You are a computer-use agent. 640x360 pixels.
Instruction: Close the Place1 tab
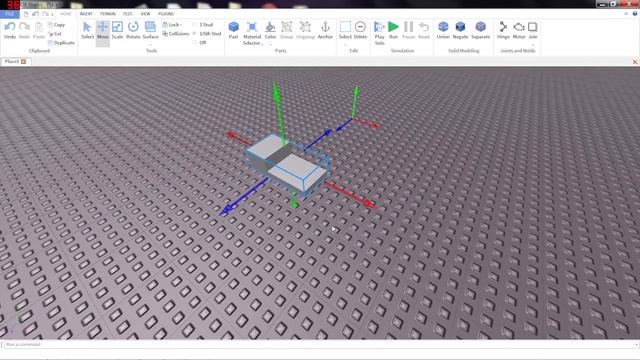[x=24, y=62]
